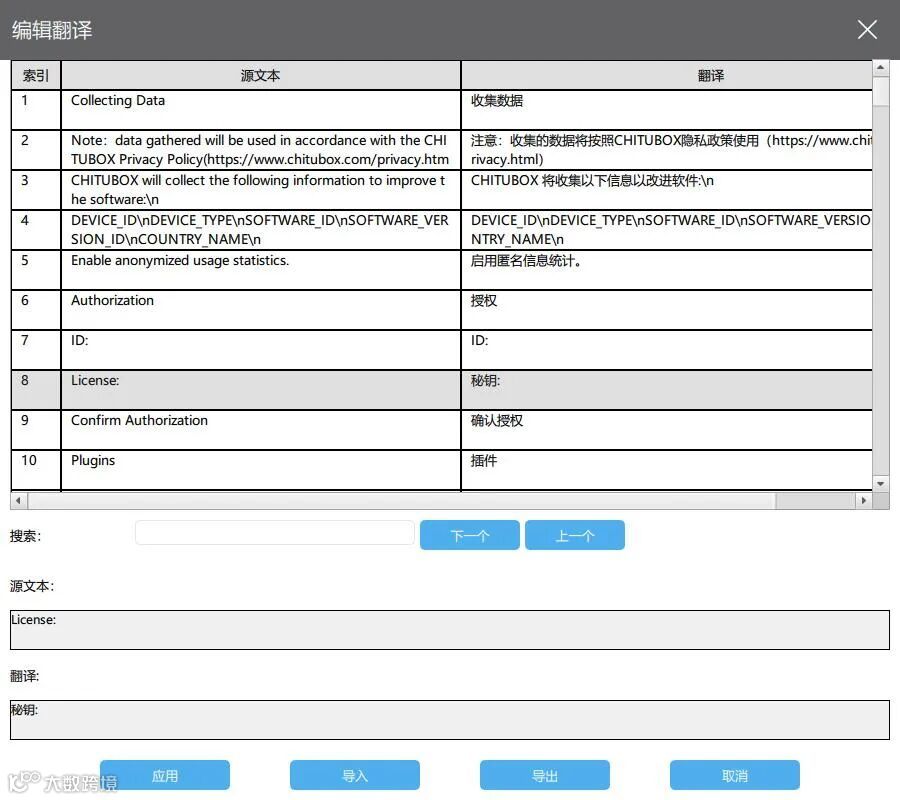Image resolution: width=900 pixels, height=800 pixels.
Task: Click the 翻译 edit box containing 秘钥:
Action: tap(450, 720)
